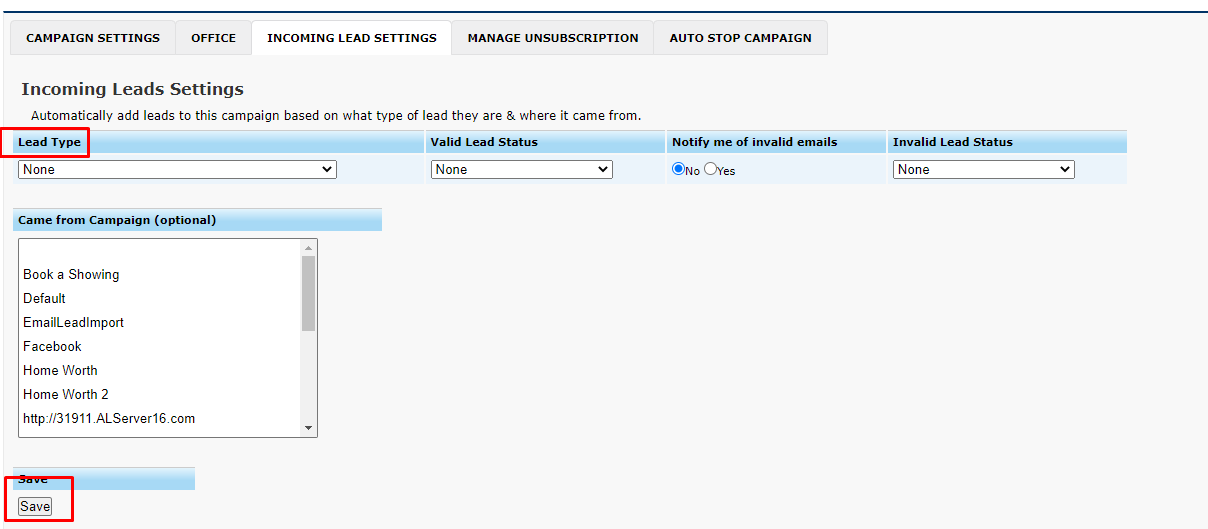The height and width of the screenshot is (529, 1208).
Task: Open the Valid Lead Status dropdown
Action: [522, 170]
